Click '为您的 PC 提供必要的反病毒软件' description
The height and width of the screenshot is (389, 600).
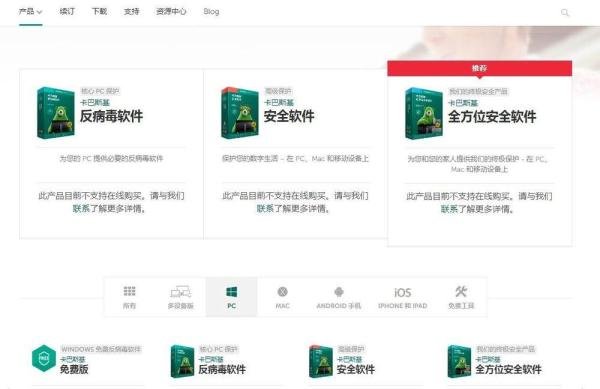click(111, 158)
